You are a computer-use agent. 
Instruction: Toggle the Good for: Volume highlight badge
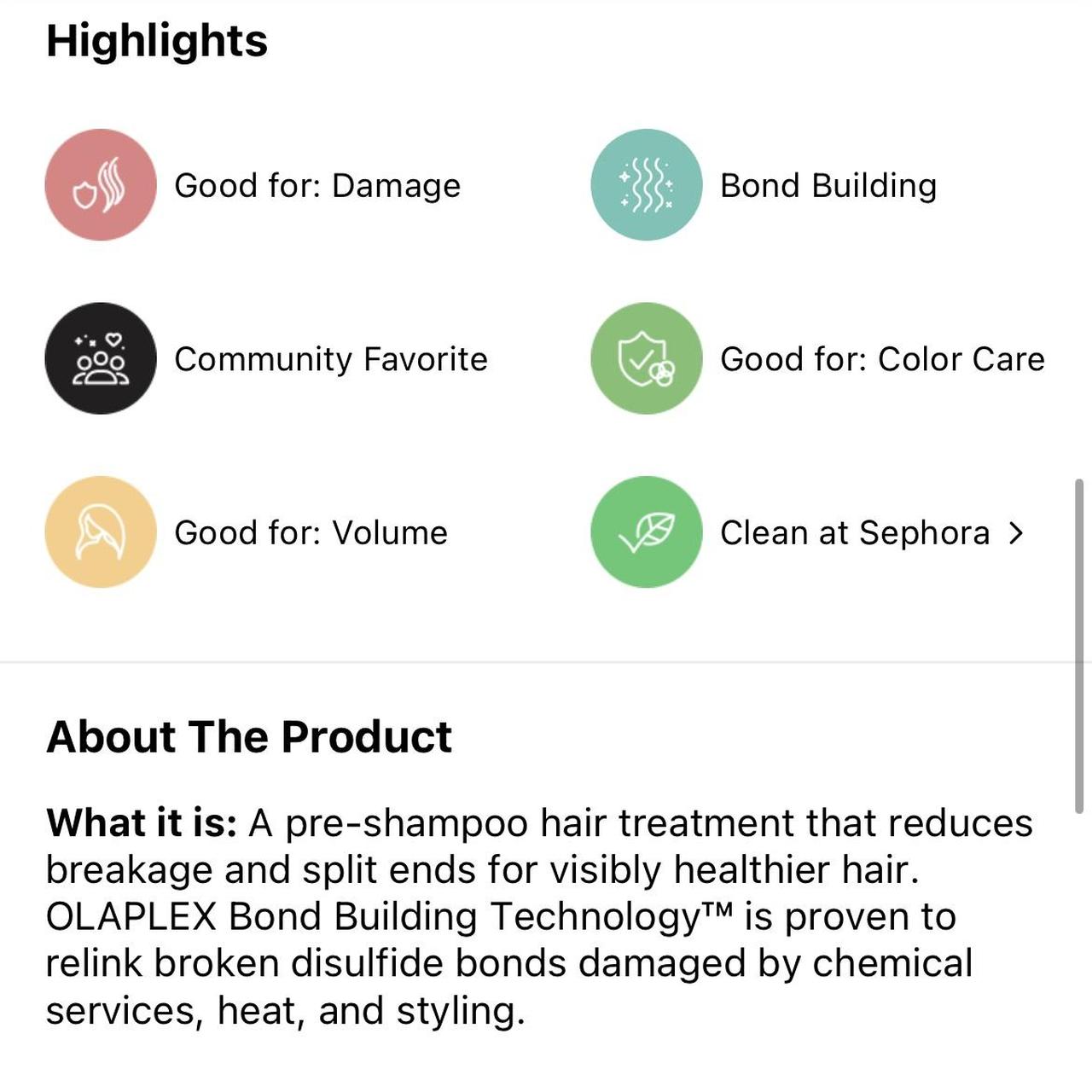(100, 532)
